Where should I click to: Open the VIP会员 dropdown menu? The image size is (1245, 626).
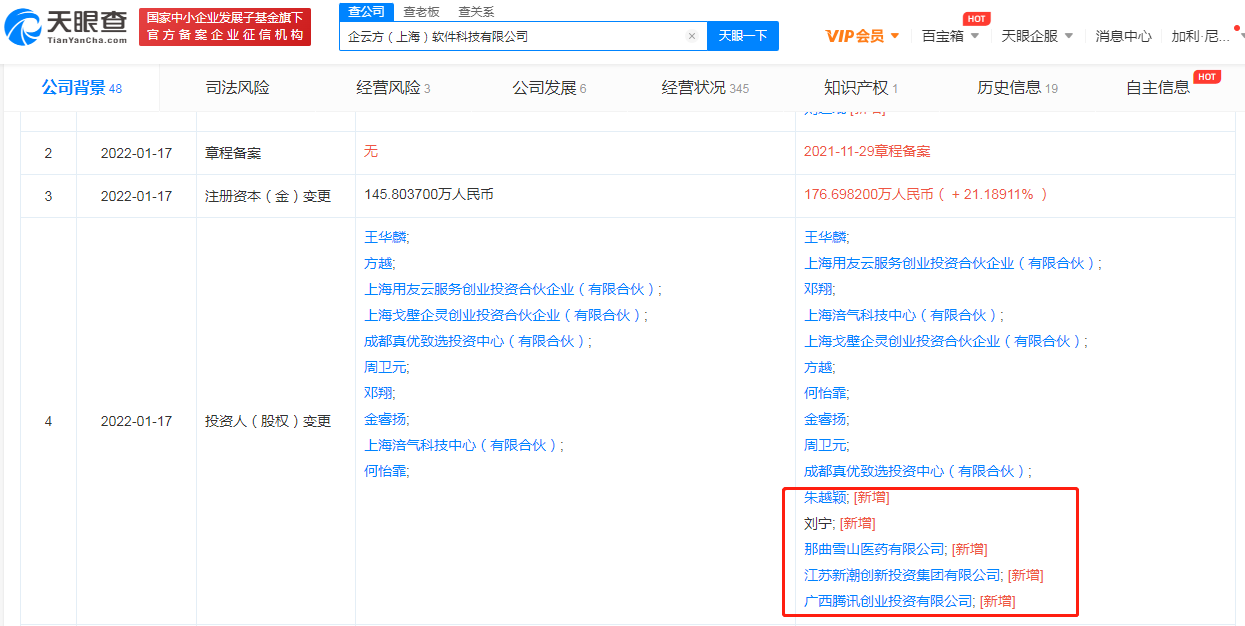pos(862,36)
